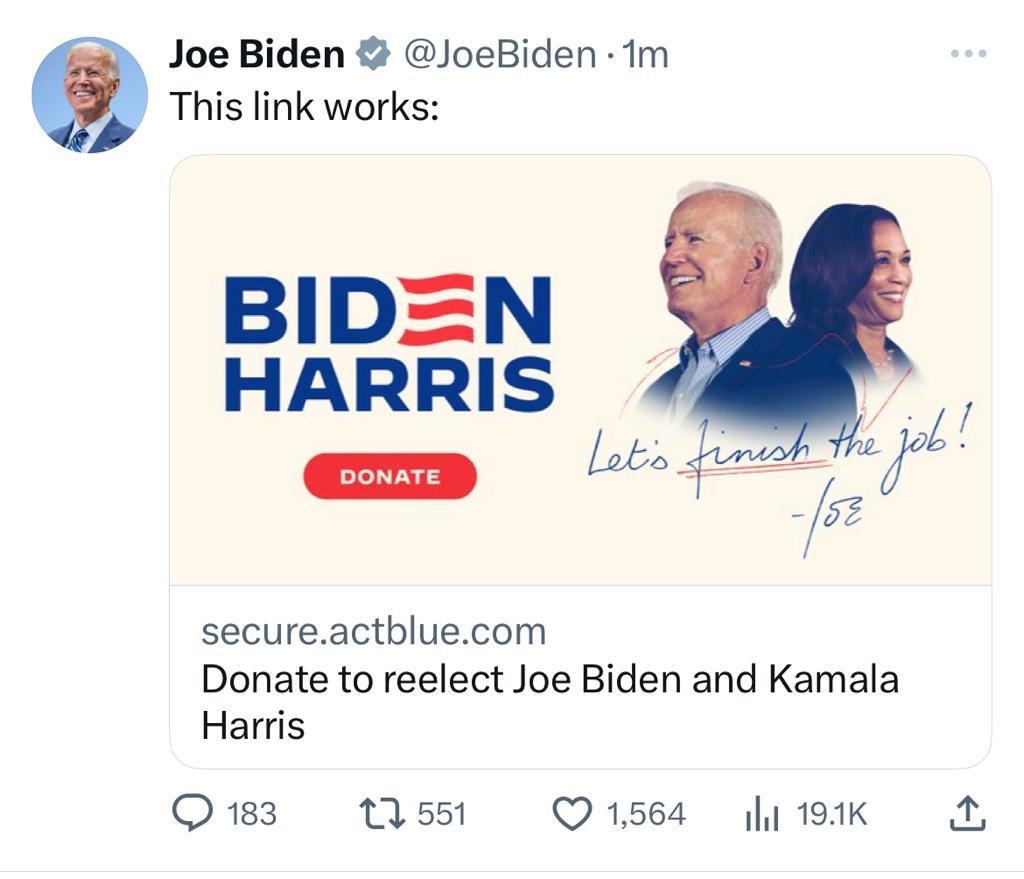Click the 1m timestamp
1024x879 pixels.
(645, 54)
